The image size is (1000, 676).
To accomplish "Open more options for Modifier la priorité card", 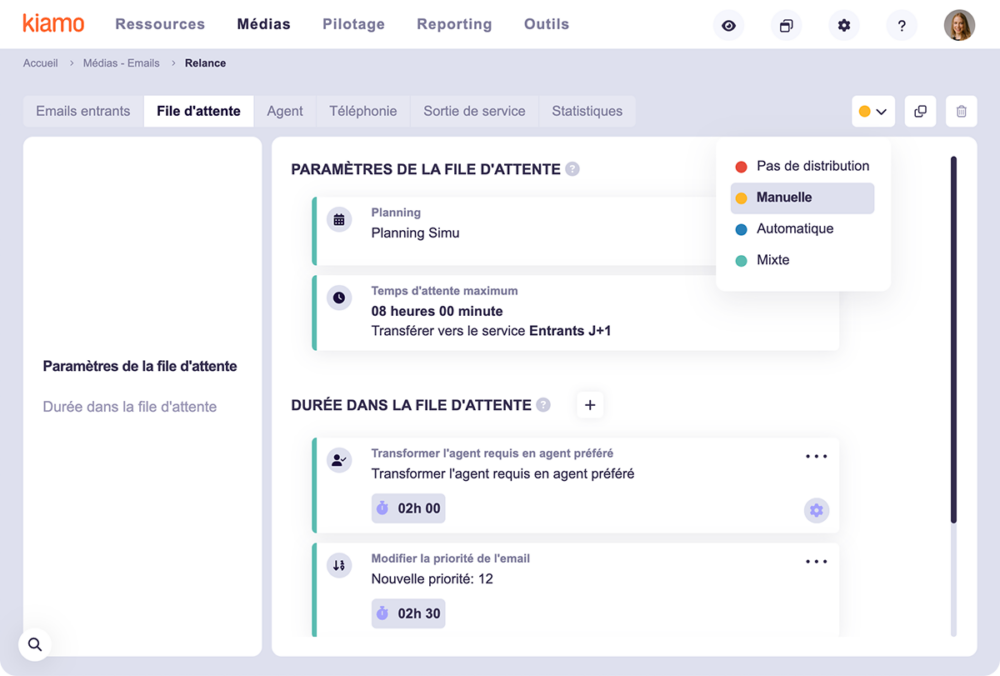I will (816, 562).
